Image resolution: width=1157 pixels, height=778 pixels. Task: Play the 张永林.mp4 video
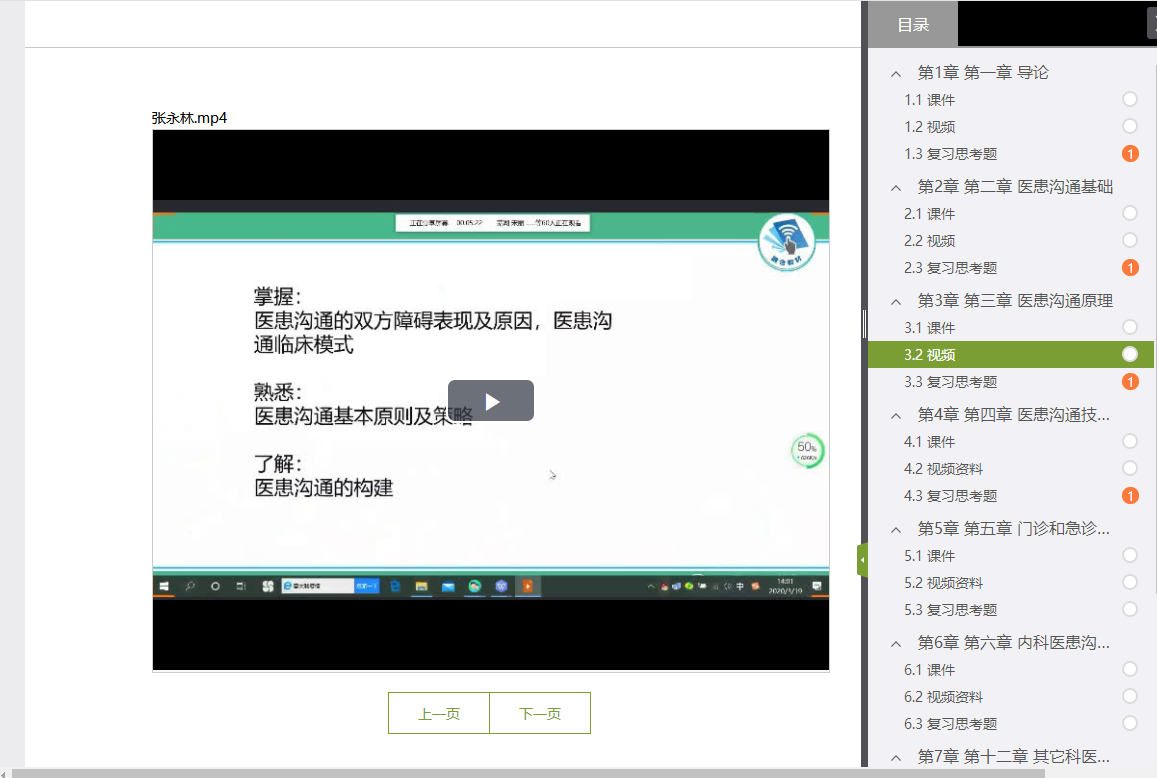point(491,401)
